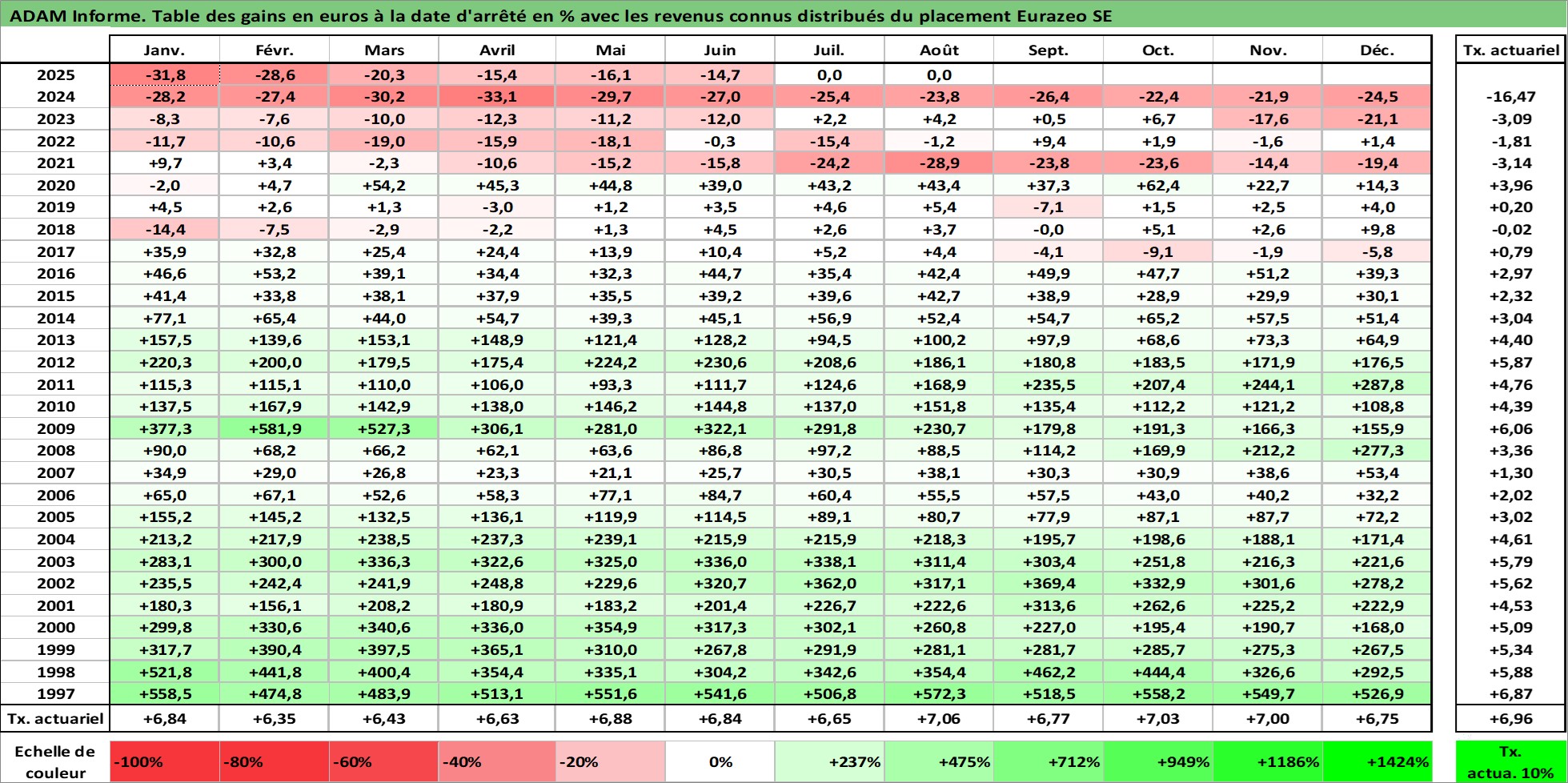
Task: Select the +237% color scale swatch
Action: (x=829, y=762)
